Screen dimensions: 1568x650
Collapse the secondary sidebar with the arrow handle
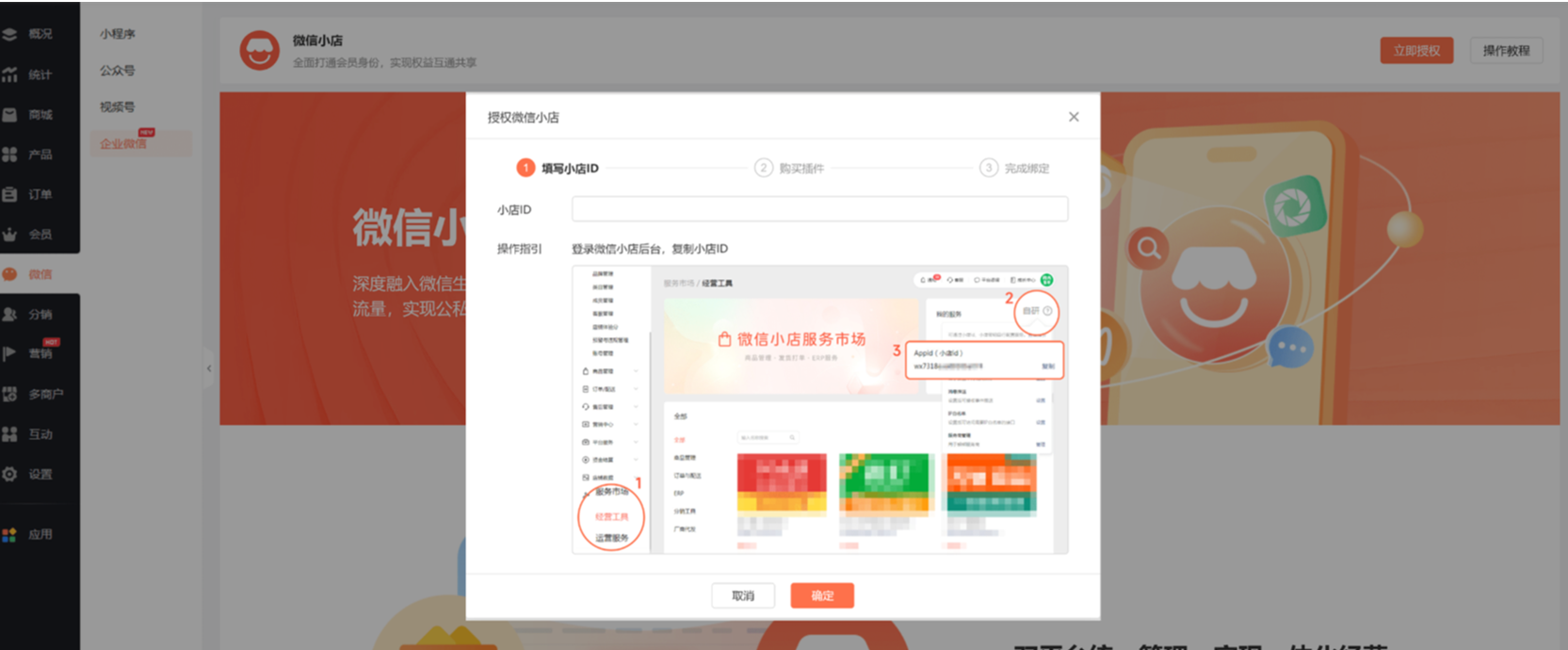(x=209, y=368)
